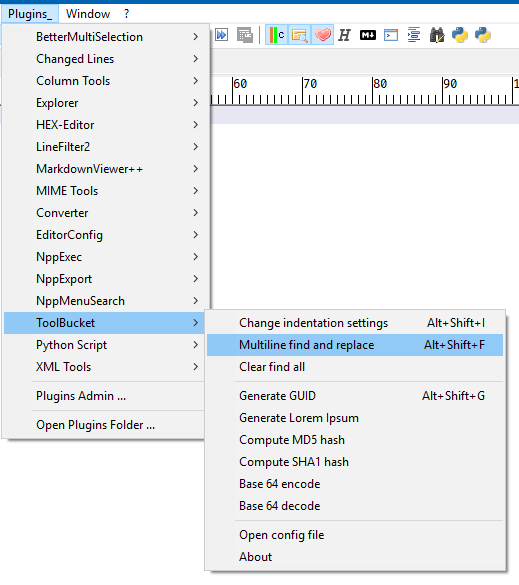The image size is (519, 585).
Task: Click the run macro multiple times icon
Action: (221, 35)
